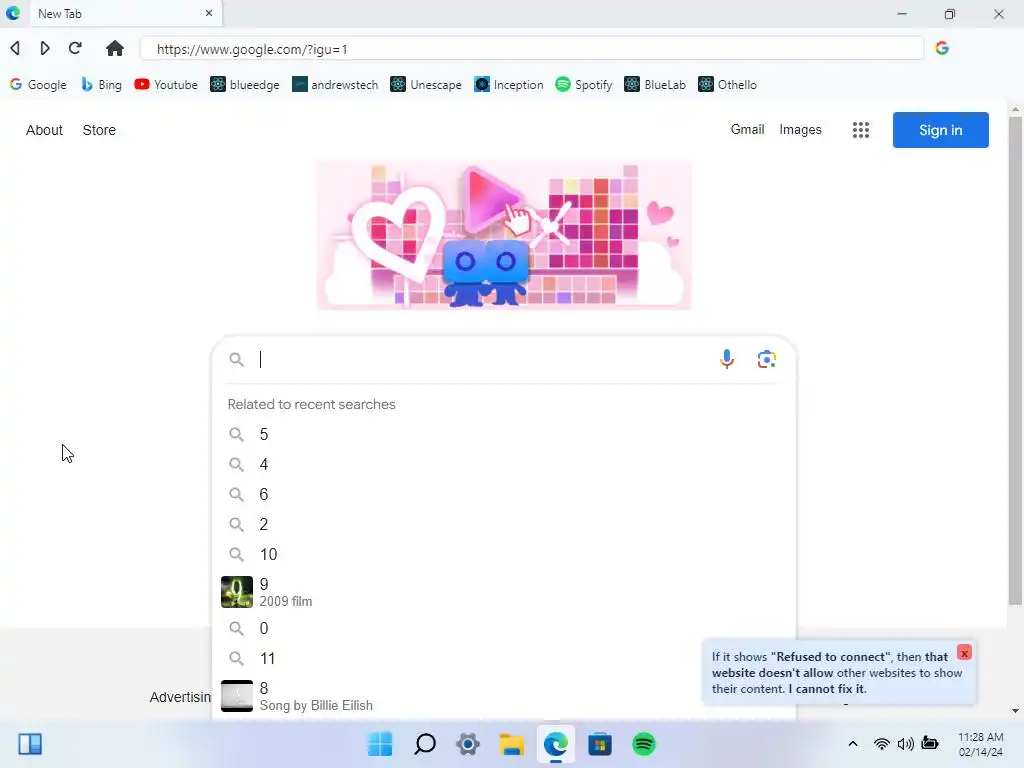Choose the suggestion 0
1024x768 pixels.
point(504,628)
